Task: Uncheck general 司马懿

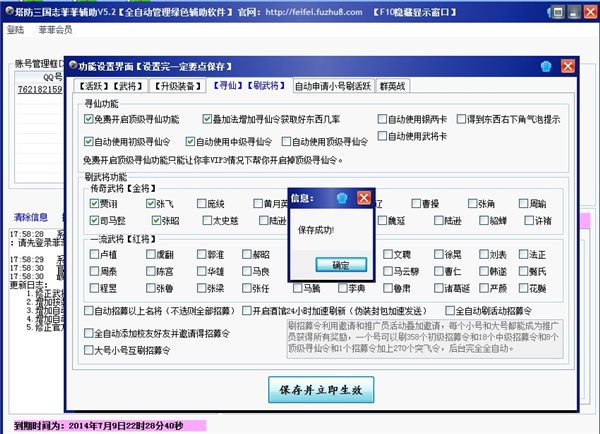Action: (94, 220)
